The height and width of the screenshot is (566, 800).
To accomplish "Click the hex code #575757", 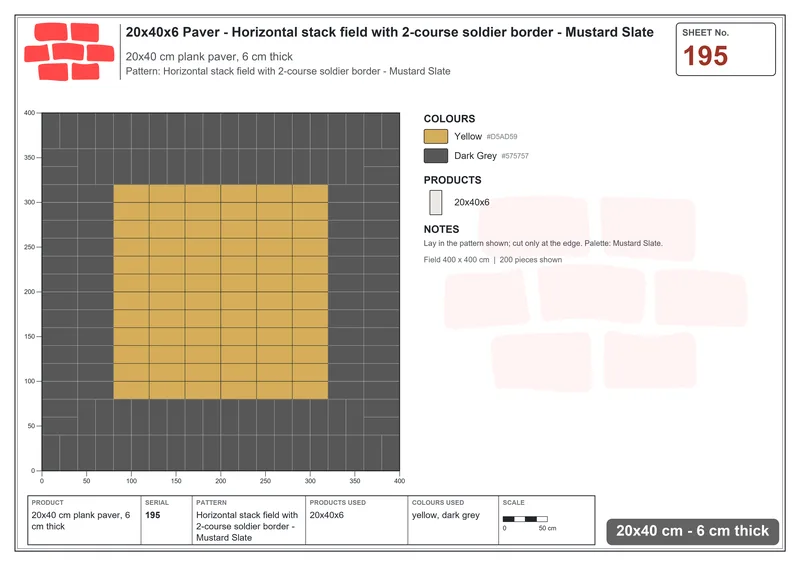I will point(515,156).
